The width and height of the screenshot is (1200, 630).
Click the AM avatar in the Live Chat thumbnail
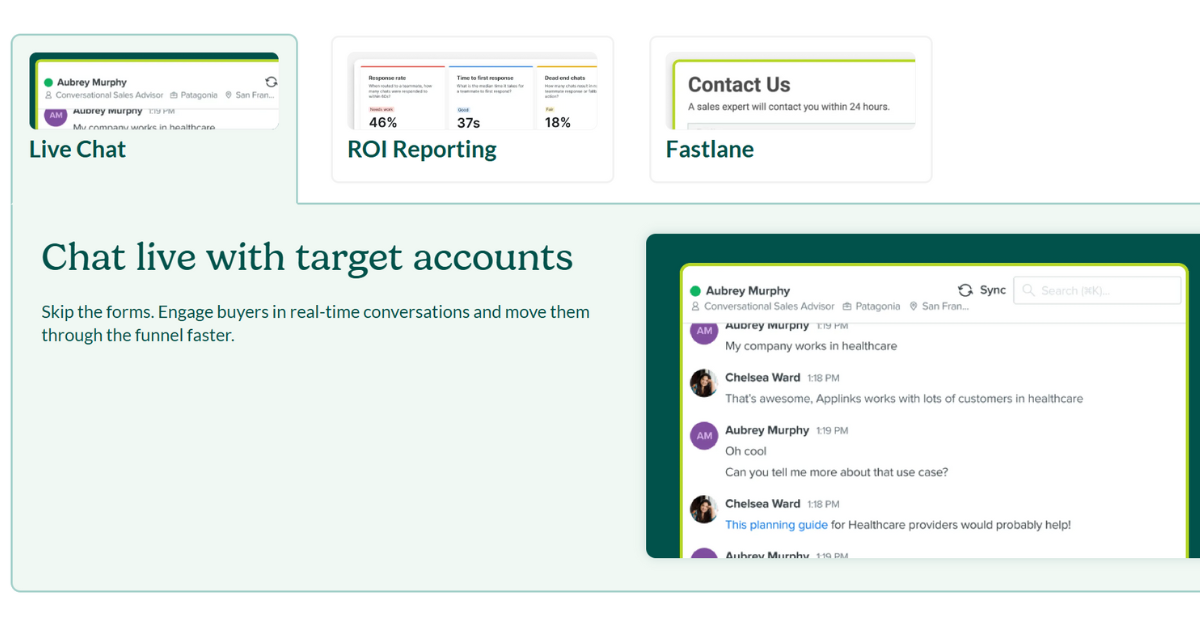click(x=56, y=116)
